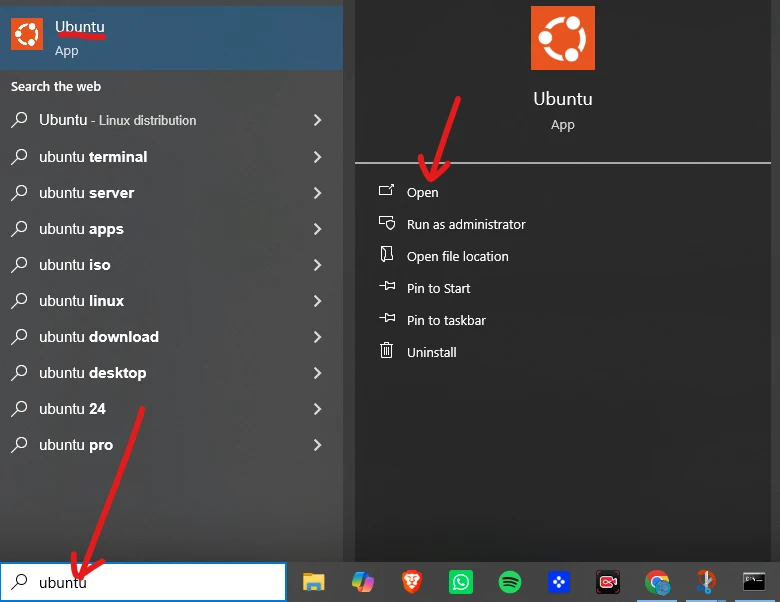780x602 pixels.
Task: Pin Ubuntu to taskbar
Action: coord(446,320)
